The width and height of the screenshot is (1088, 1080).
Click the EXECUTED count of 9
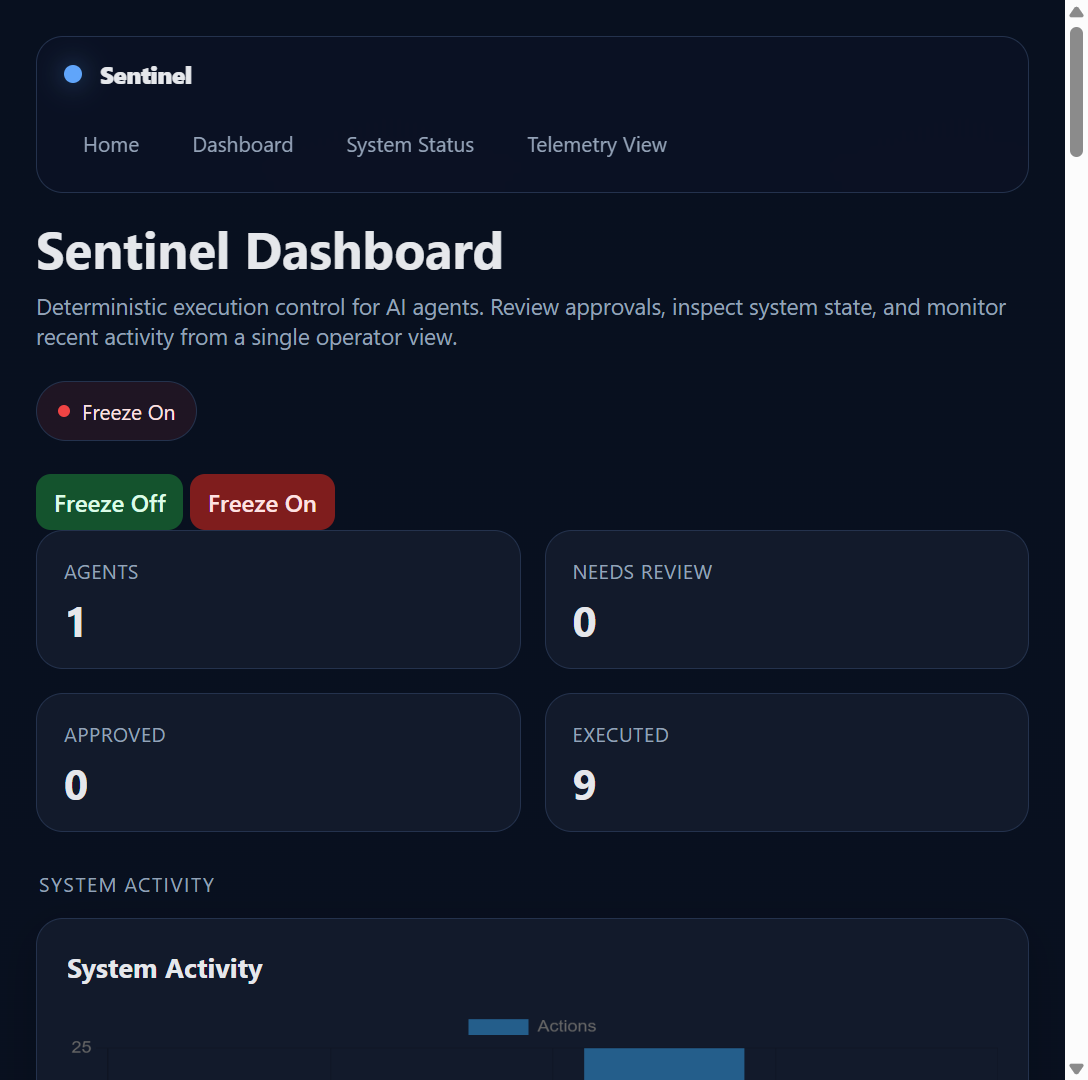585,785
